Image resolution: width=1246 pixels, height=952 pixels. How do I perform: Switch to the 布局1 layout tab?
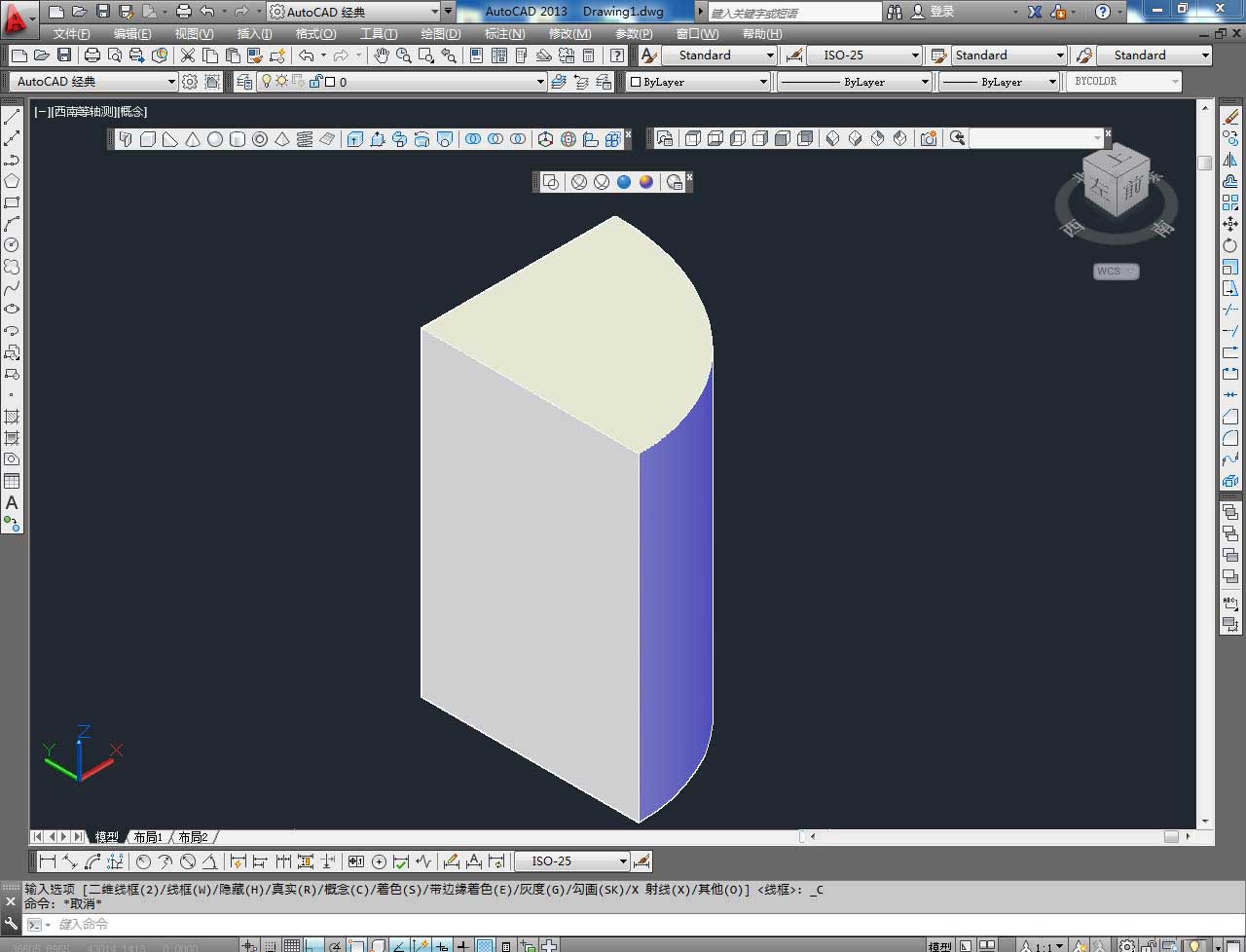[x=148, y=837]
